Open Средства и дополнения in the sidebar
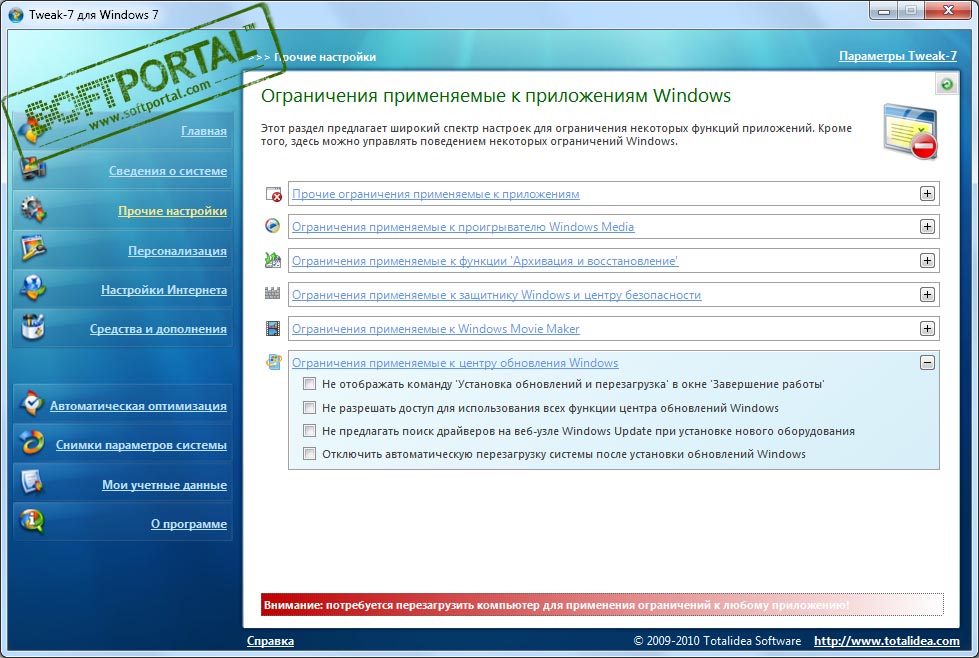 pos(158,328)
